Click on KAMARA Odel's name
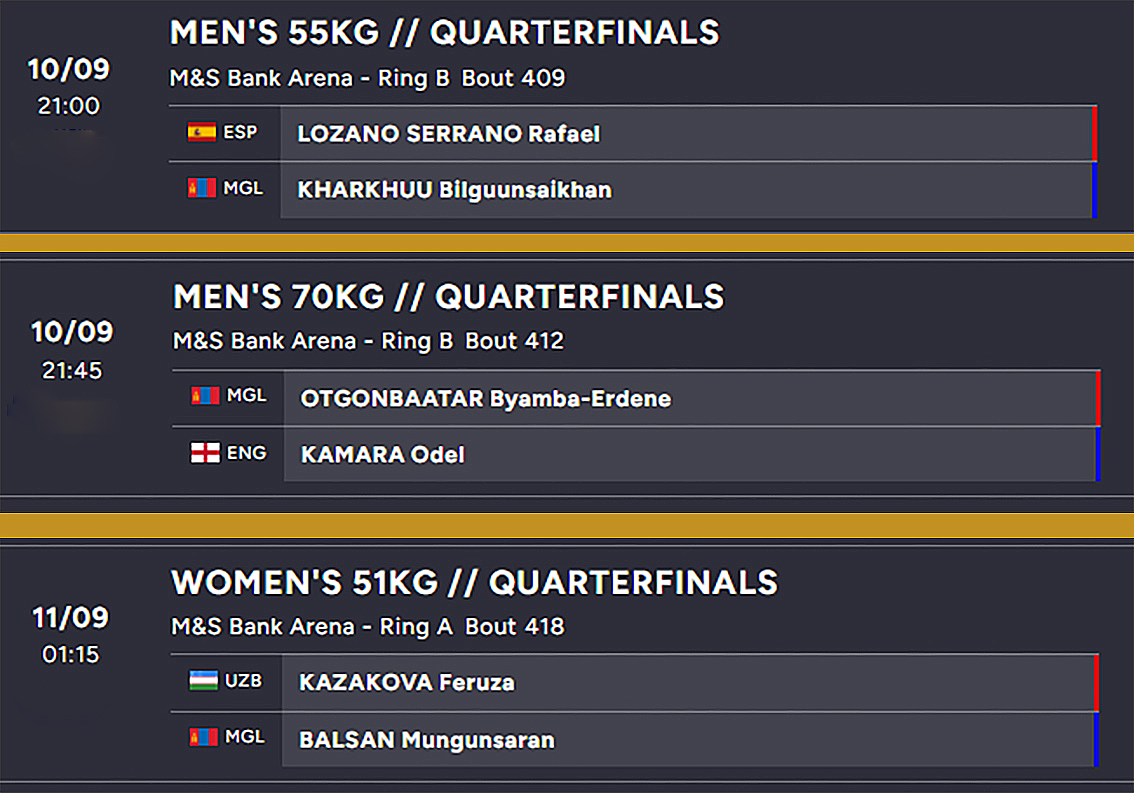This screenshot has height=793, width=1134. (382, 455)
